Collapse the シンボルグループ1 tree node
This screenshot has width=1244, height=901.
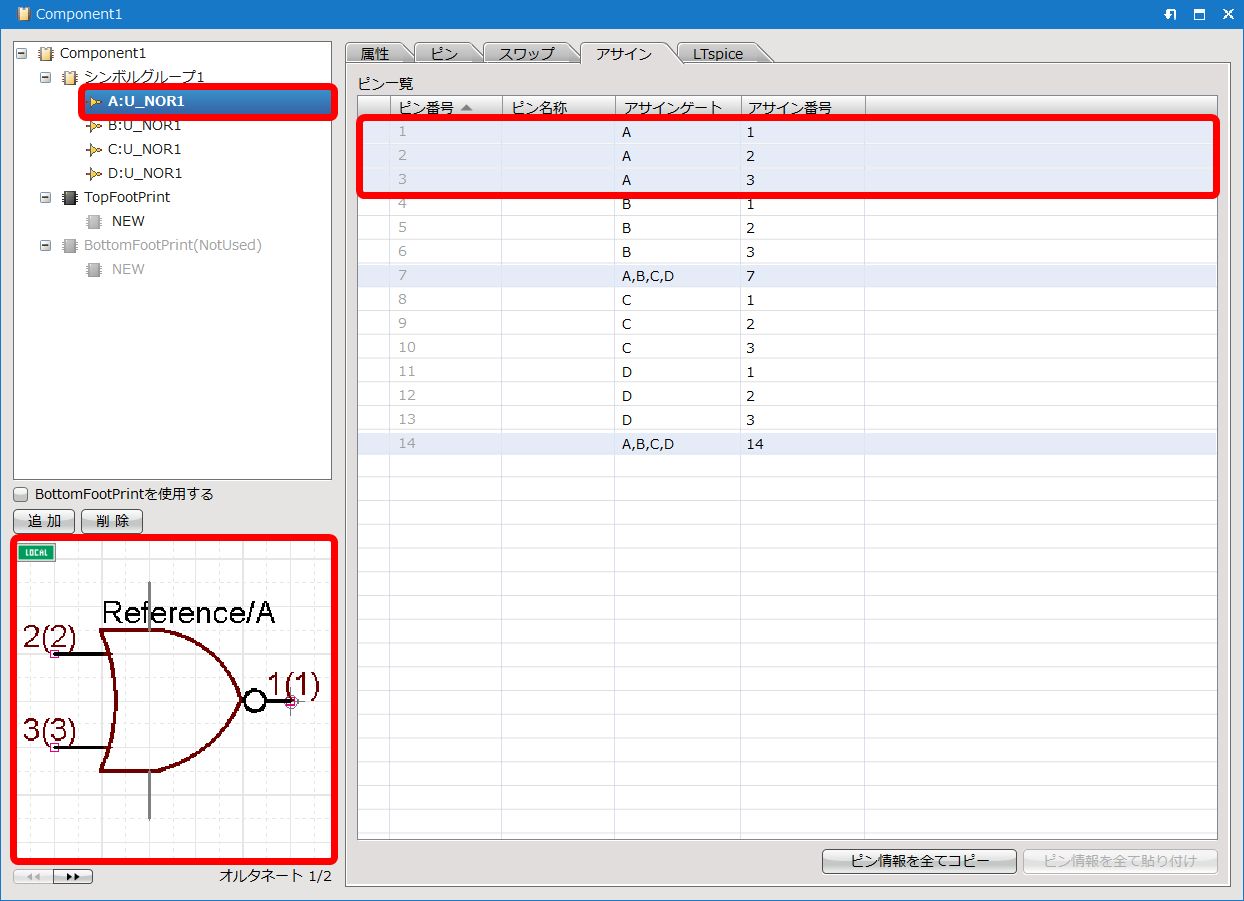pyautogui.click(x=46, y=77)
